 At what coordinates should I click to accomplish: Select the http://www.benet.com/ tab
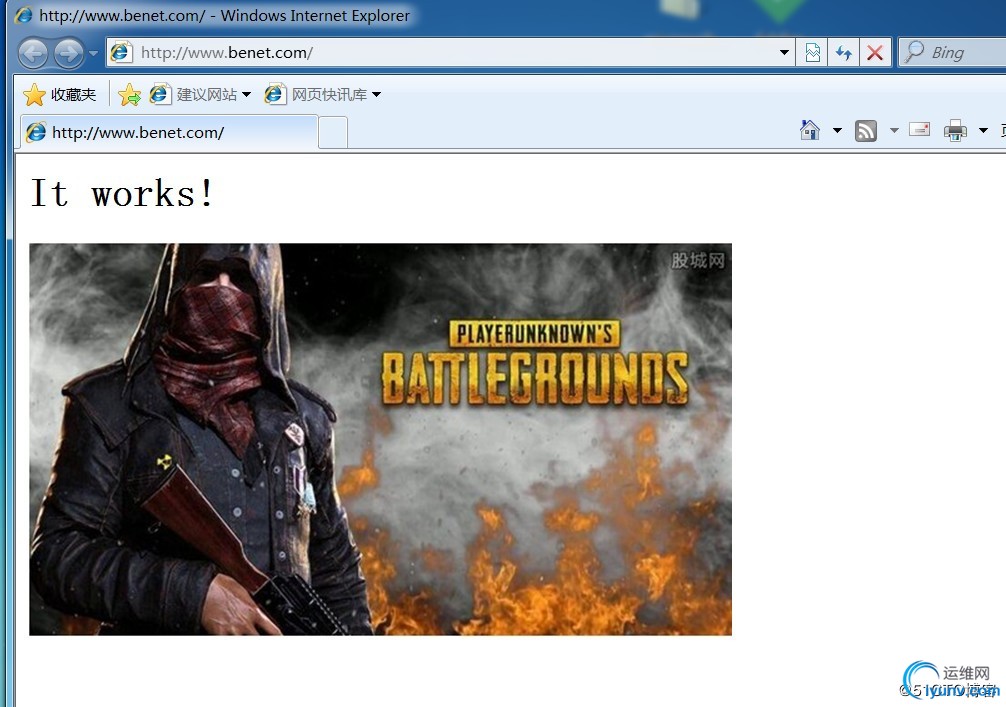169,132
